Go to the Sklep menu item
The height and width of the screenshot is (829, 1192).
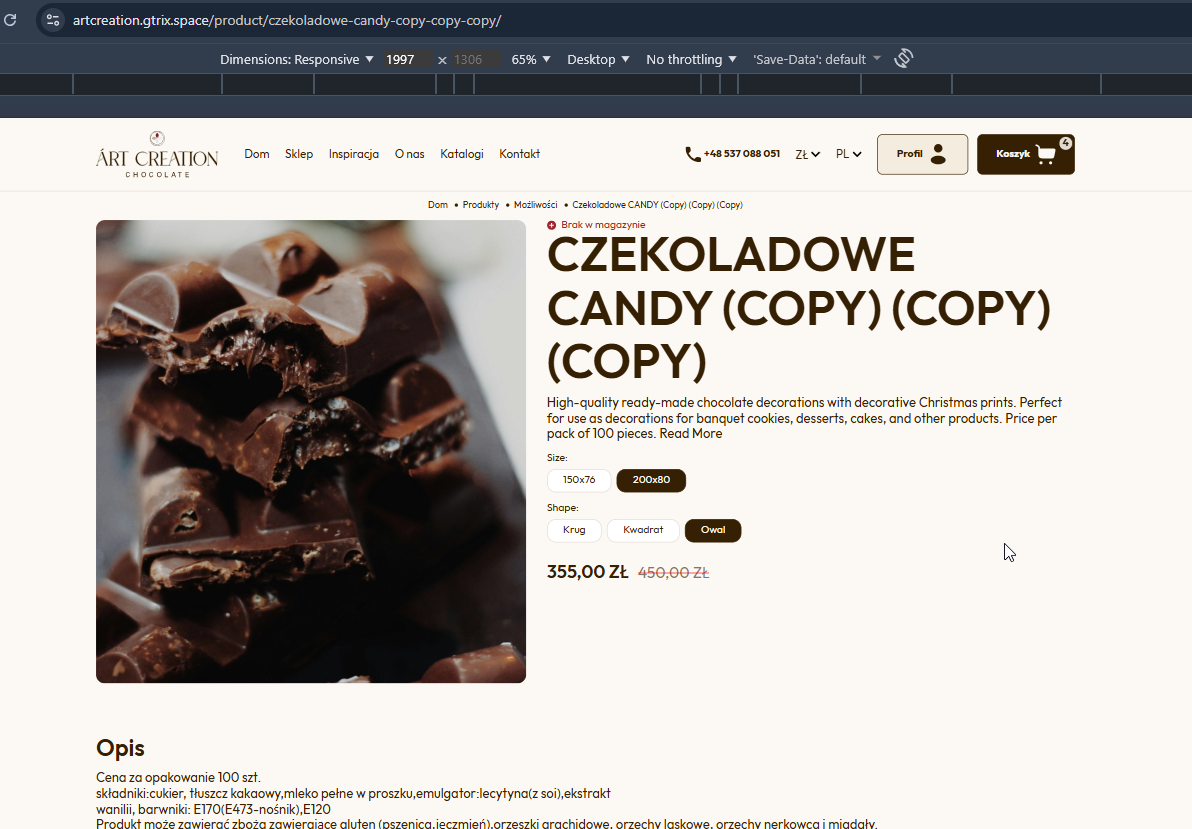299,154
